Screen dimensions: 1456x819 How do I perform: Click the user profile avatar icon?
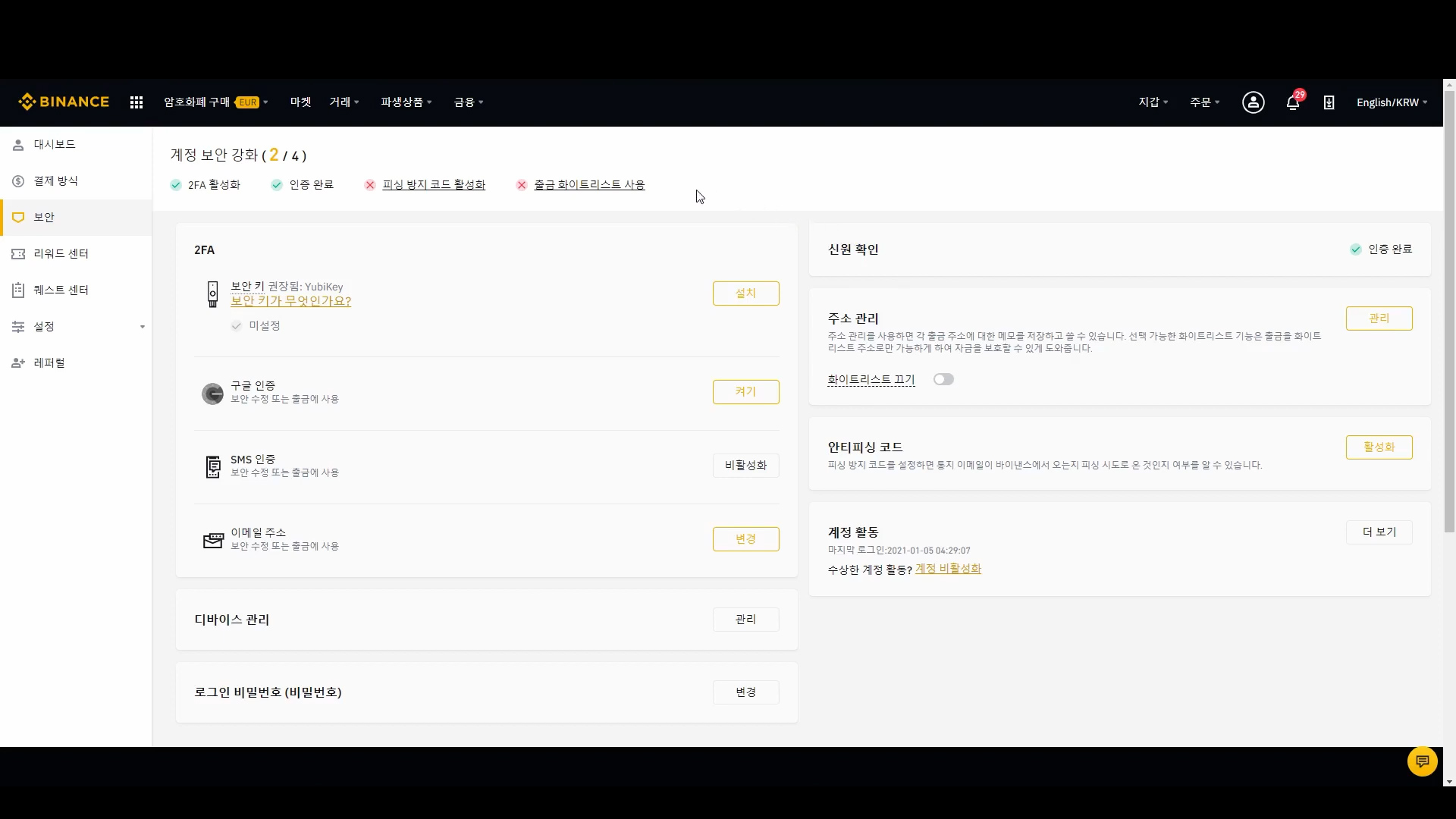pyautogui.click(x=1253, y=102)
